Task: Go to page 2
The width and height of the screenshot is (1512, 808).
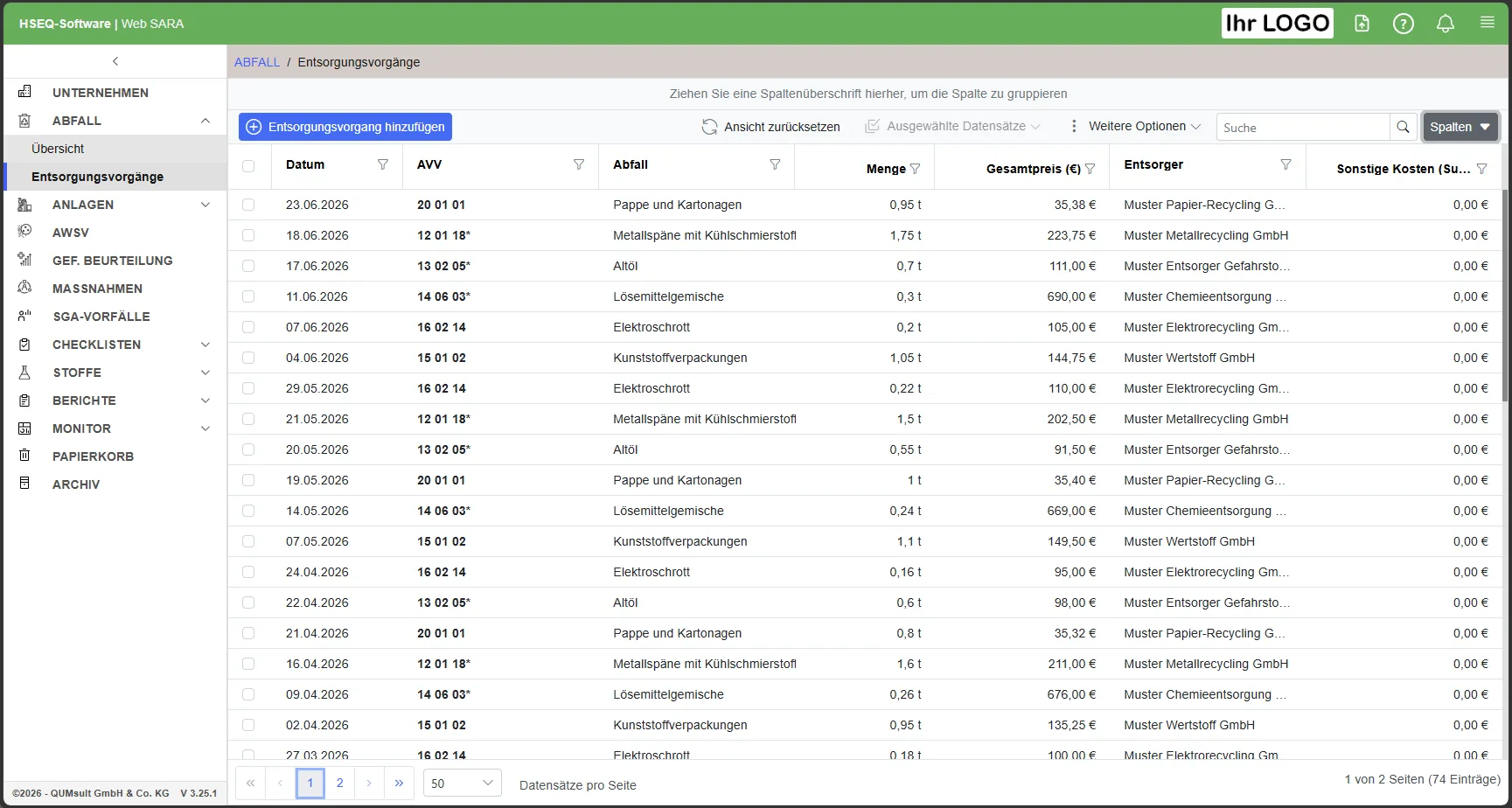Action: point(339,783)
